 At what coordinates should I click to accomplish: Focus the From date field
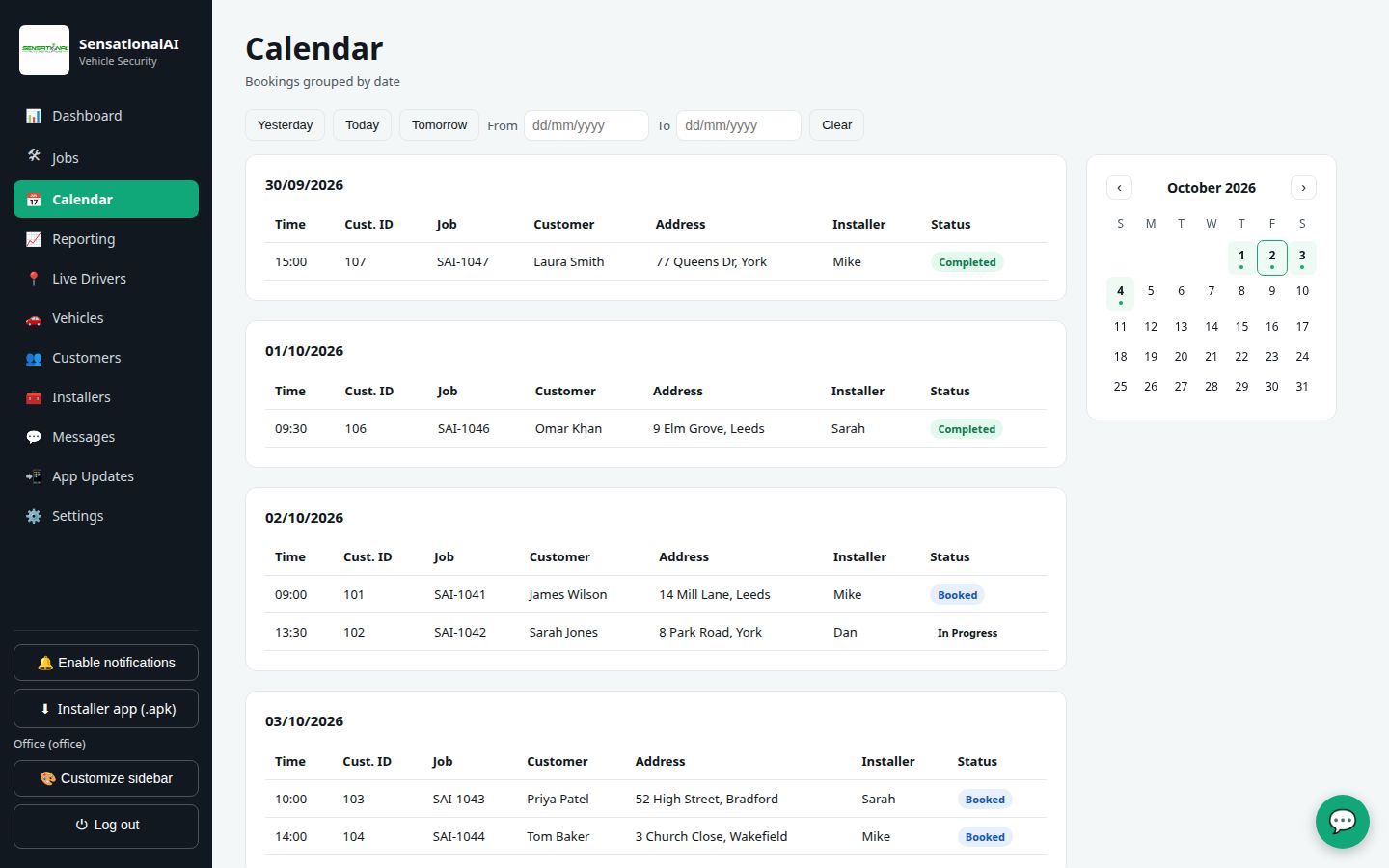(x=586, y=125)
